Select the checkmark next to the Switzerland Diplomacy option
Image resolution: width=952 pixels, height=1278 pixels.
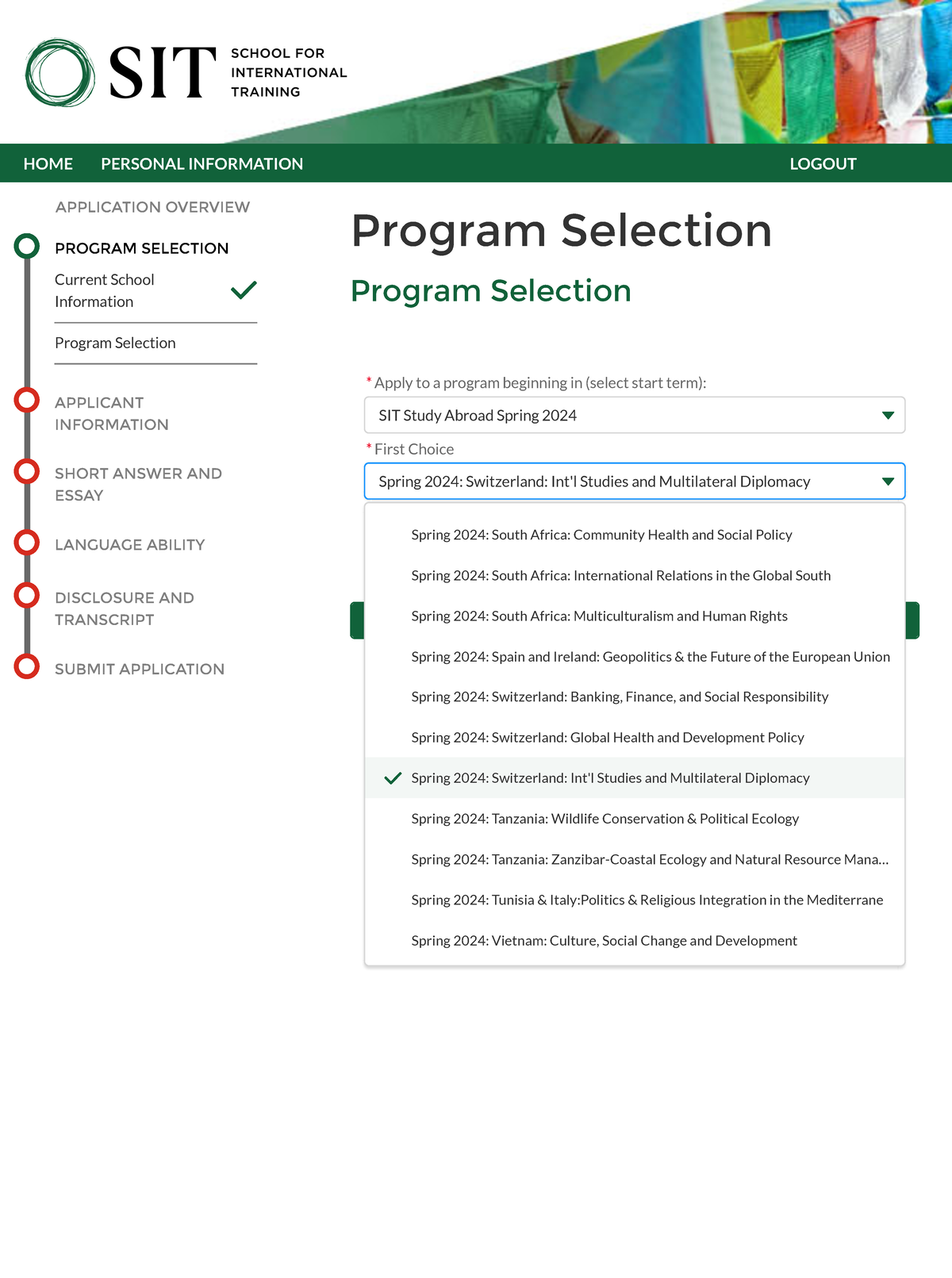[391, 778]
